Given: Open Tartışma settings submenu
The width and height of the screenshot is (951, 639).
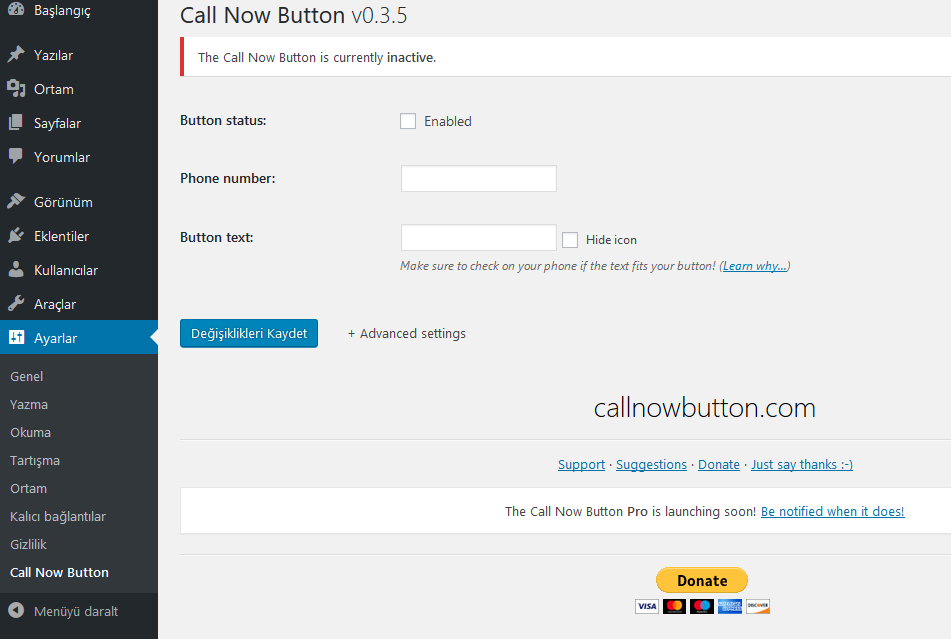Looking at the screenshot, I should [35, 460].
